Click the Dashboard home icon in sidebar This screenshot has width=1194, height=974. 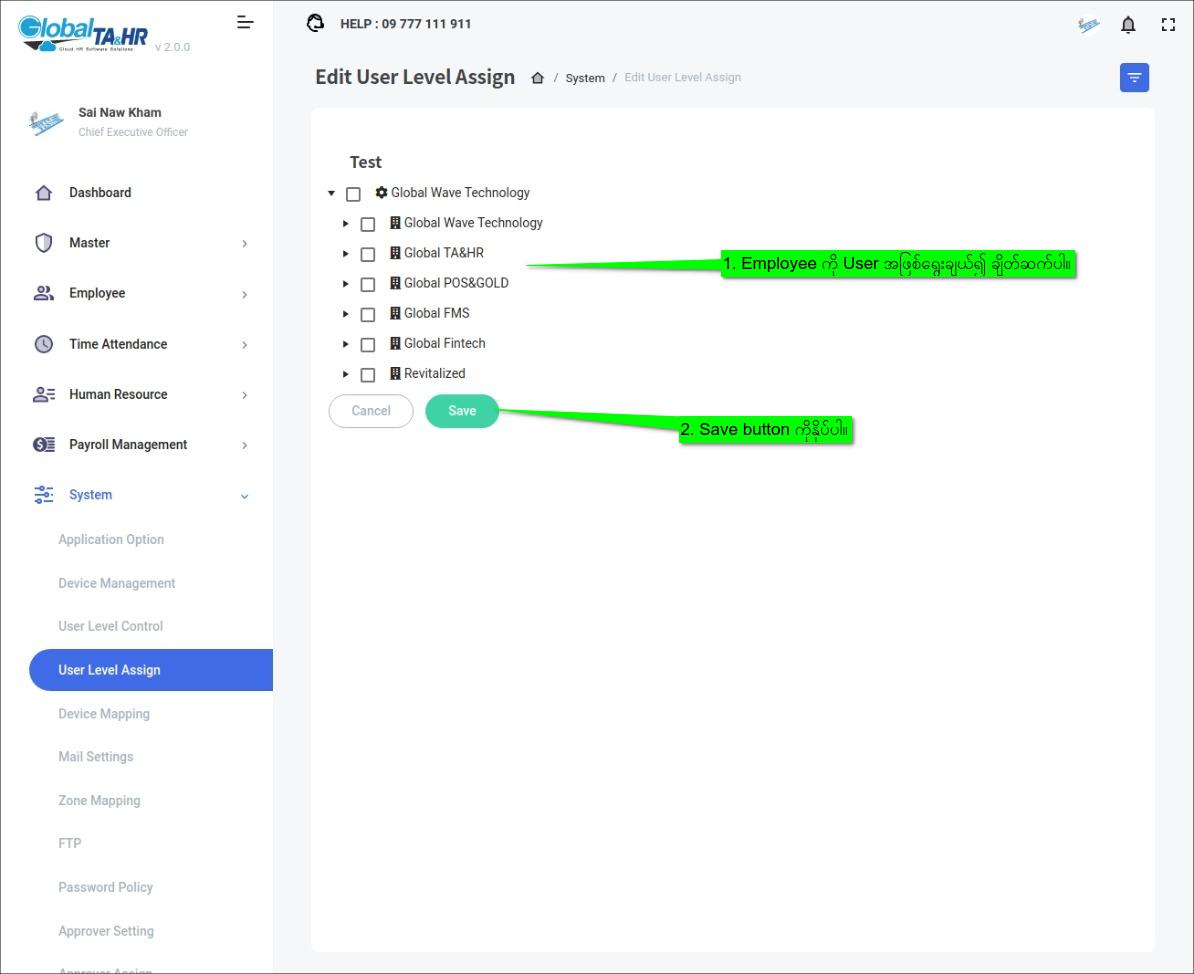click(x=44, y=193)
